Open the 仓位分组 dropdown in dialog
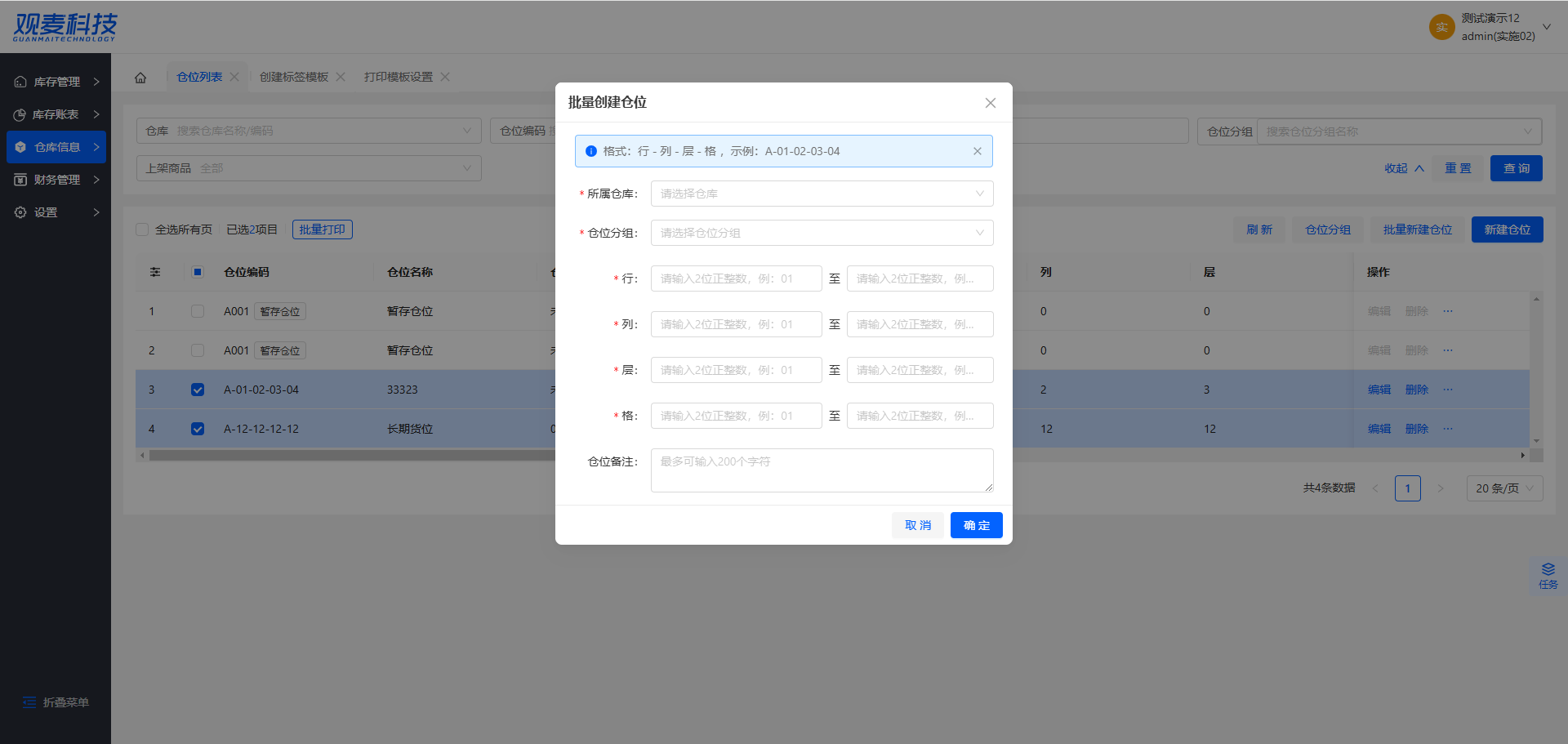This screenshot has height=744, width=1568. click(x=822, y=233)
